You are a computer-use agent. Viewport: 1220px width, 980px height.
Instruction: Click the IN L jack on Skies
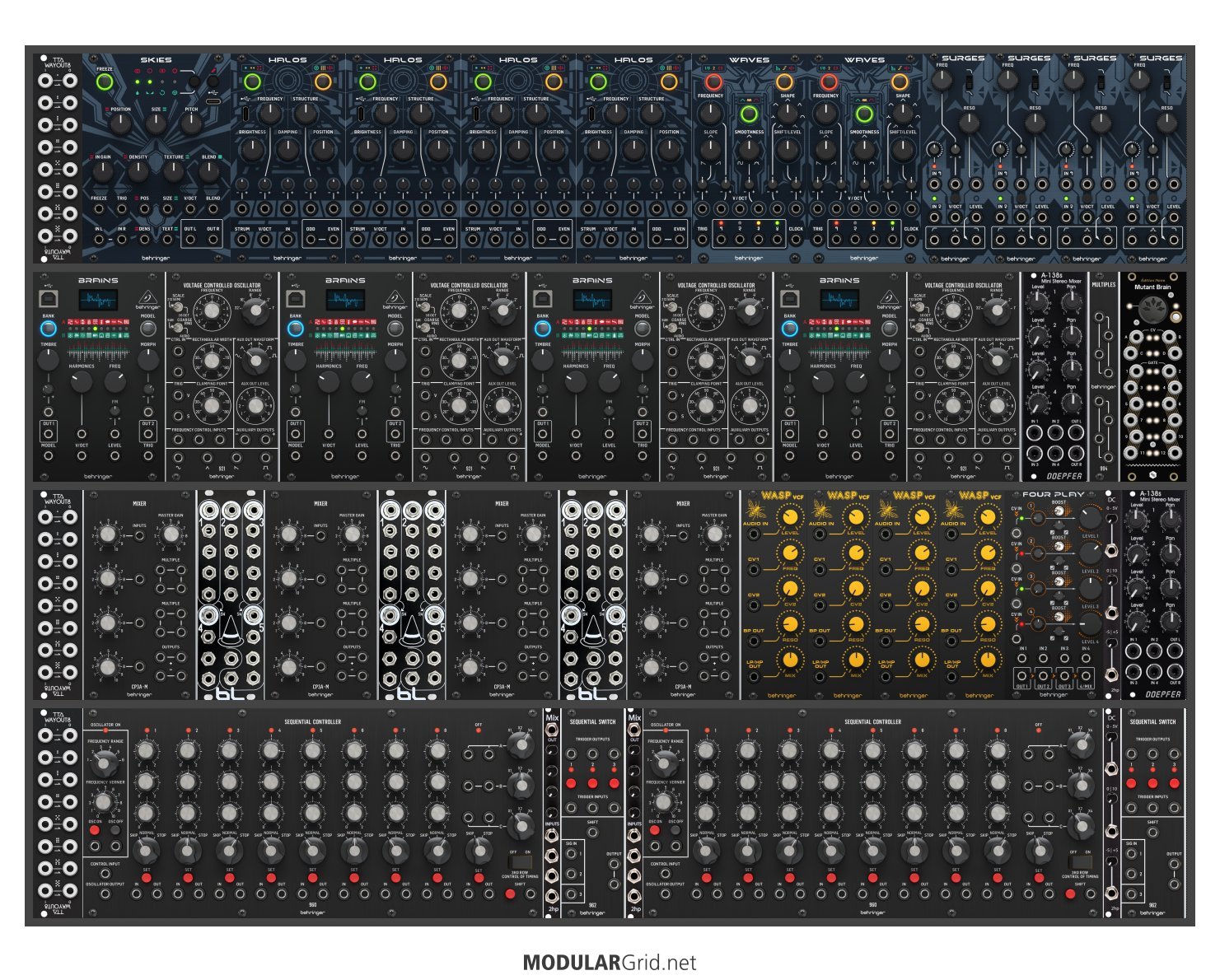(99, 240)
